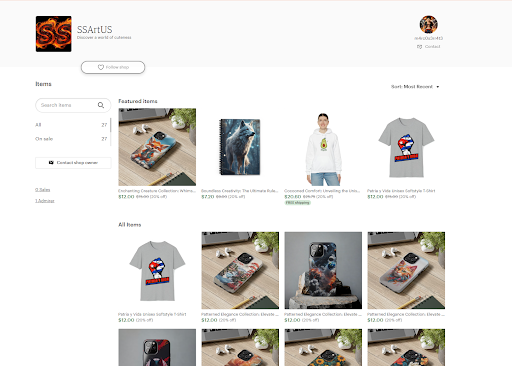Click the Patterned Elegance title under cat case
The height and width of the screenshot is (366, 512).
(406, 314)
